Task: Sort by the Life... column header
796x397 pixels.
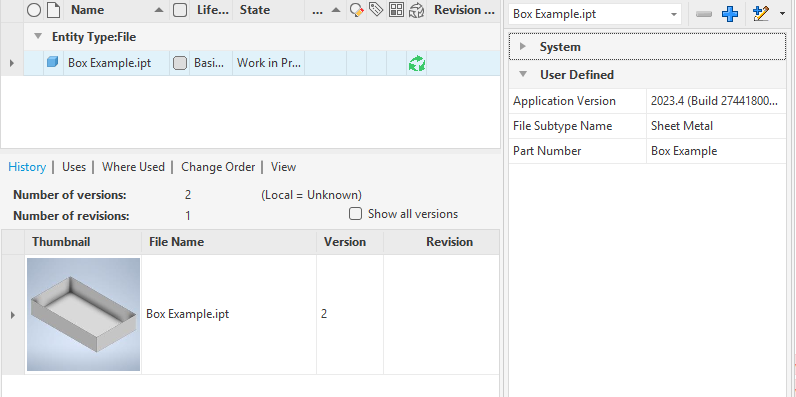Action: click(211, 10)
